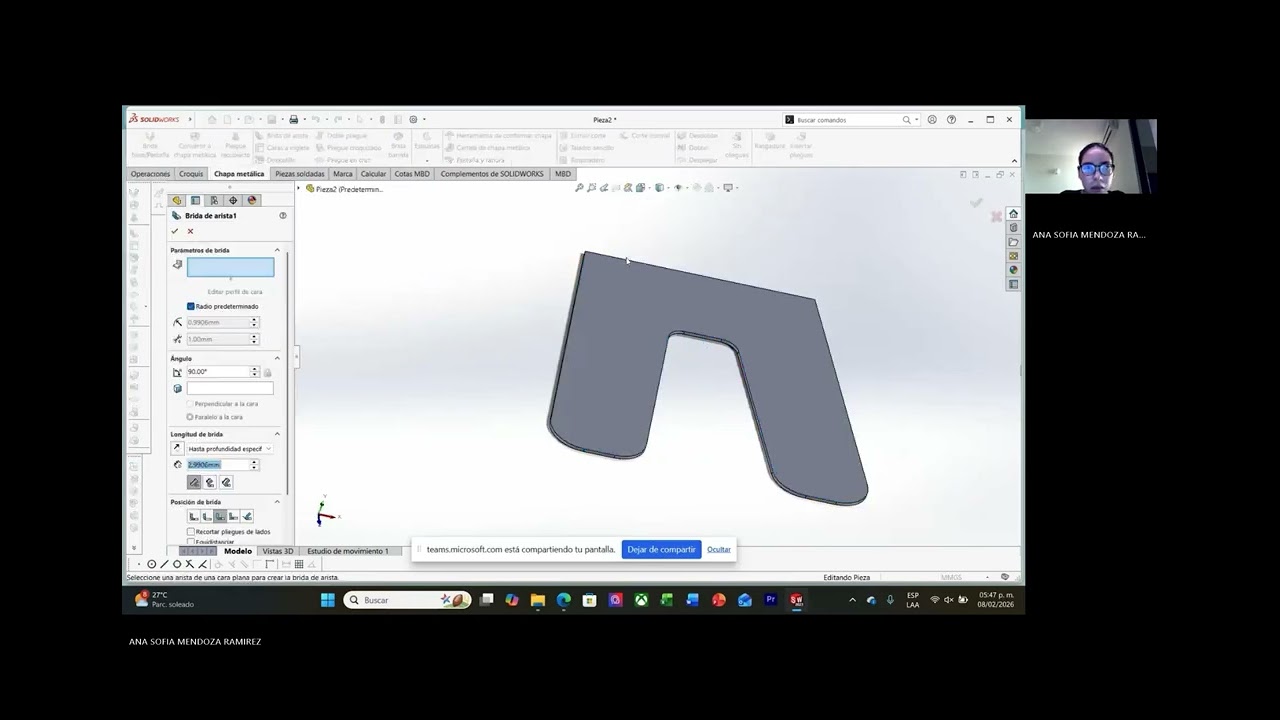The height and width of the screenshot is (720, 1280).
Task: Collapse the Ángulo section
Action: pos(277,358)
